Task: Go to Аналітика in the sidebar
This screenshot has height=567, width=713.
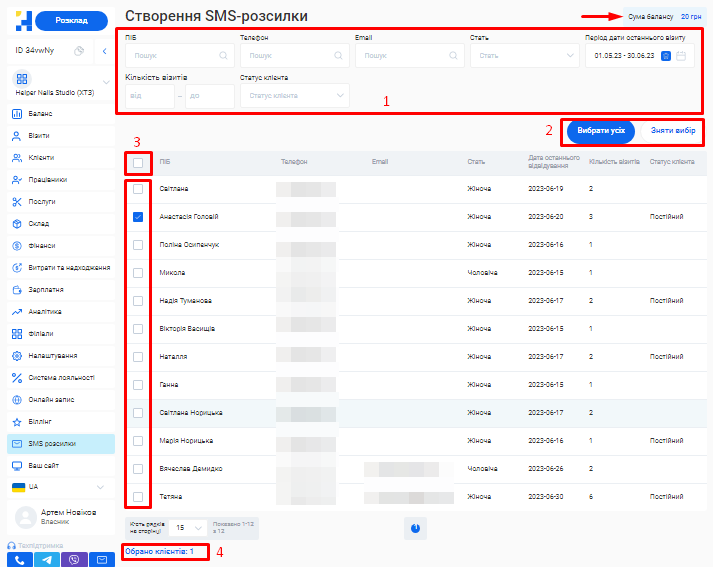Action: 45,312
